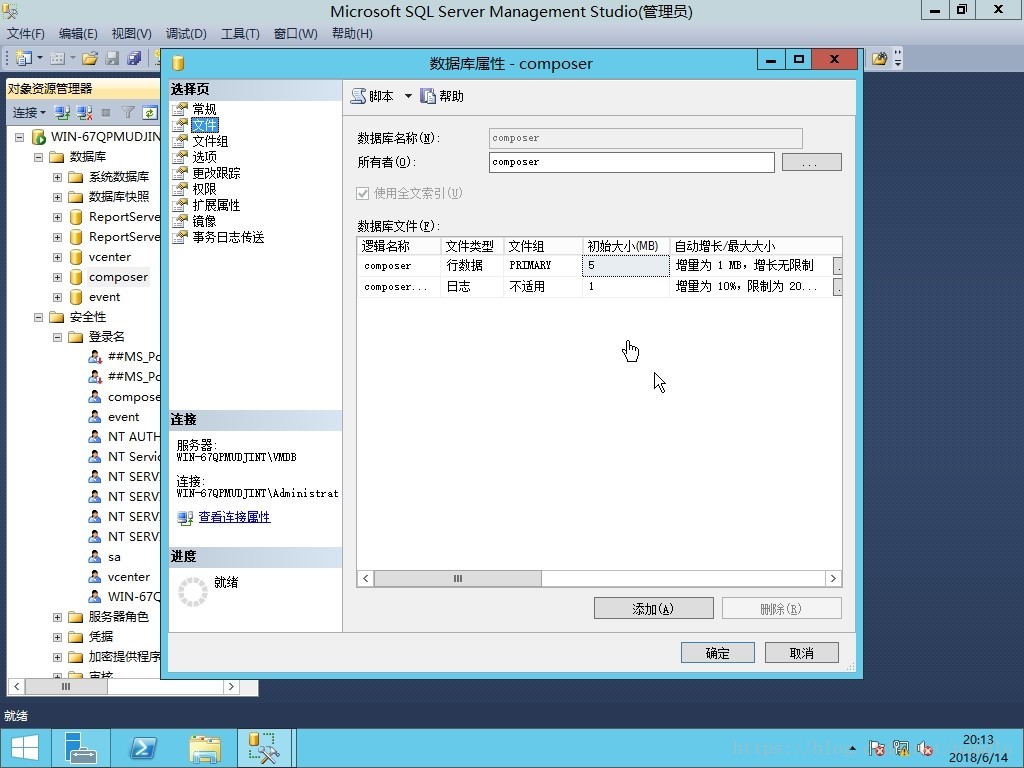The width and height of the screenshot is (1024, 768).
Task: Open the New Query dropdown arrow
Action: pos(40,58)
